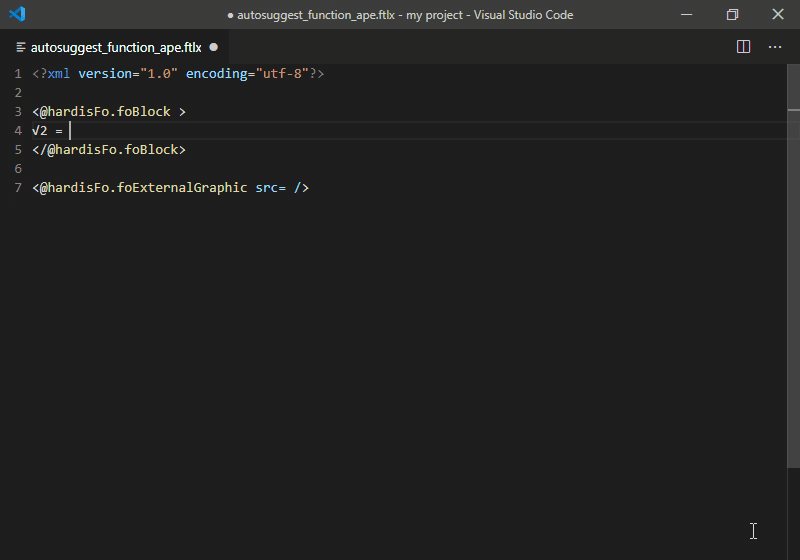This screenshot has height=560, width=800.
Task: Click line number 1 in the gutter
Action: click(x=18, y=74)
